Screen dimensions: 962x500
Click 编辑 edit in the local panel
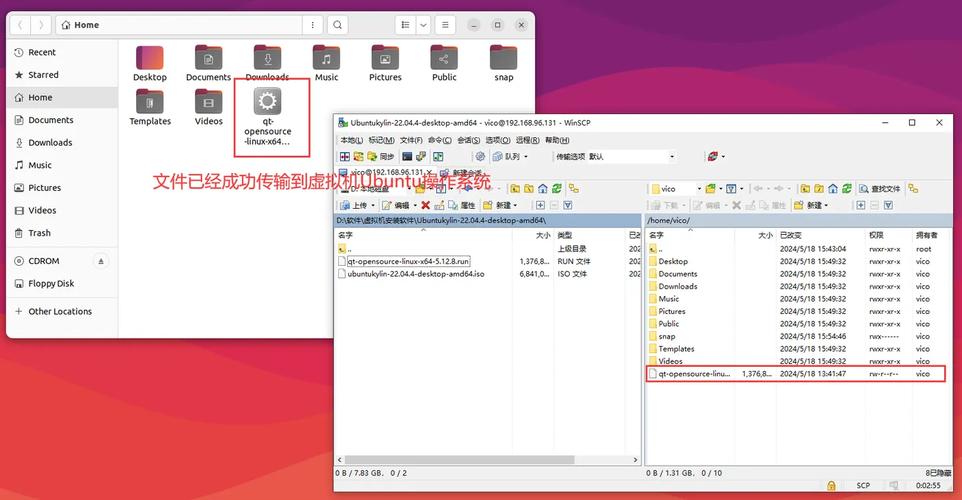(x=396, y=206)
